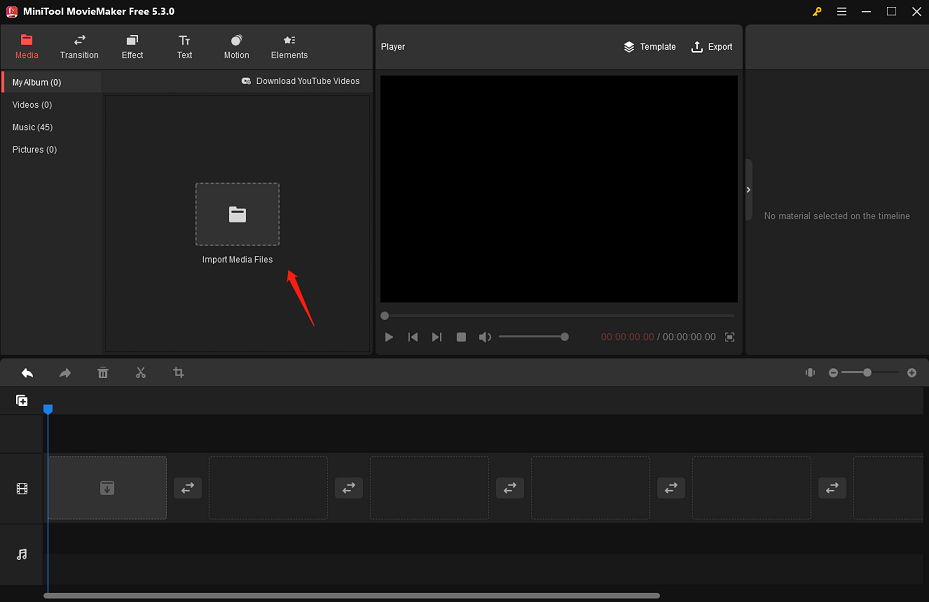Click the audio track music note icon
The image size is (929, 602).
tap(22, 555)
